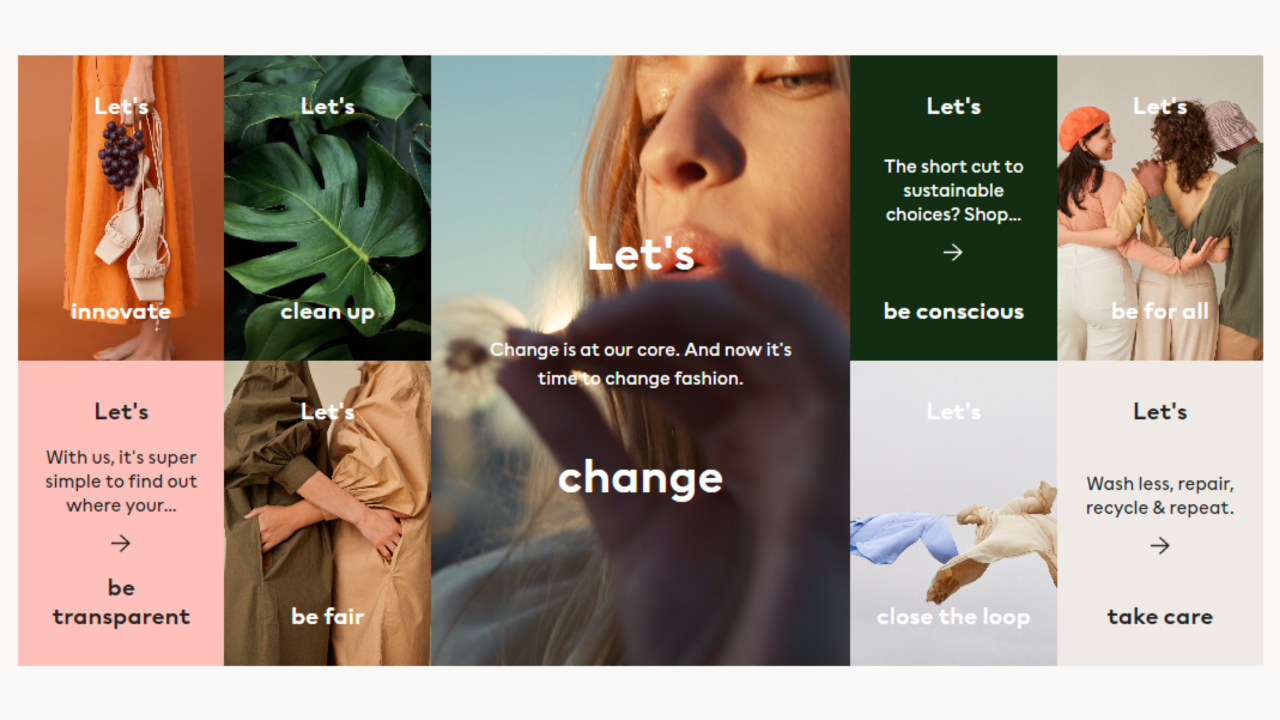Click 'Wash less, repair, recycle & repeat' text
Viewport: 1280px width, 720px height.
click(x=1160, y=495)
